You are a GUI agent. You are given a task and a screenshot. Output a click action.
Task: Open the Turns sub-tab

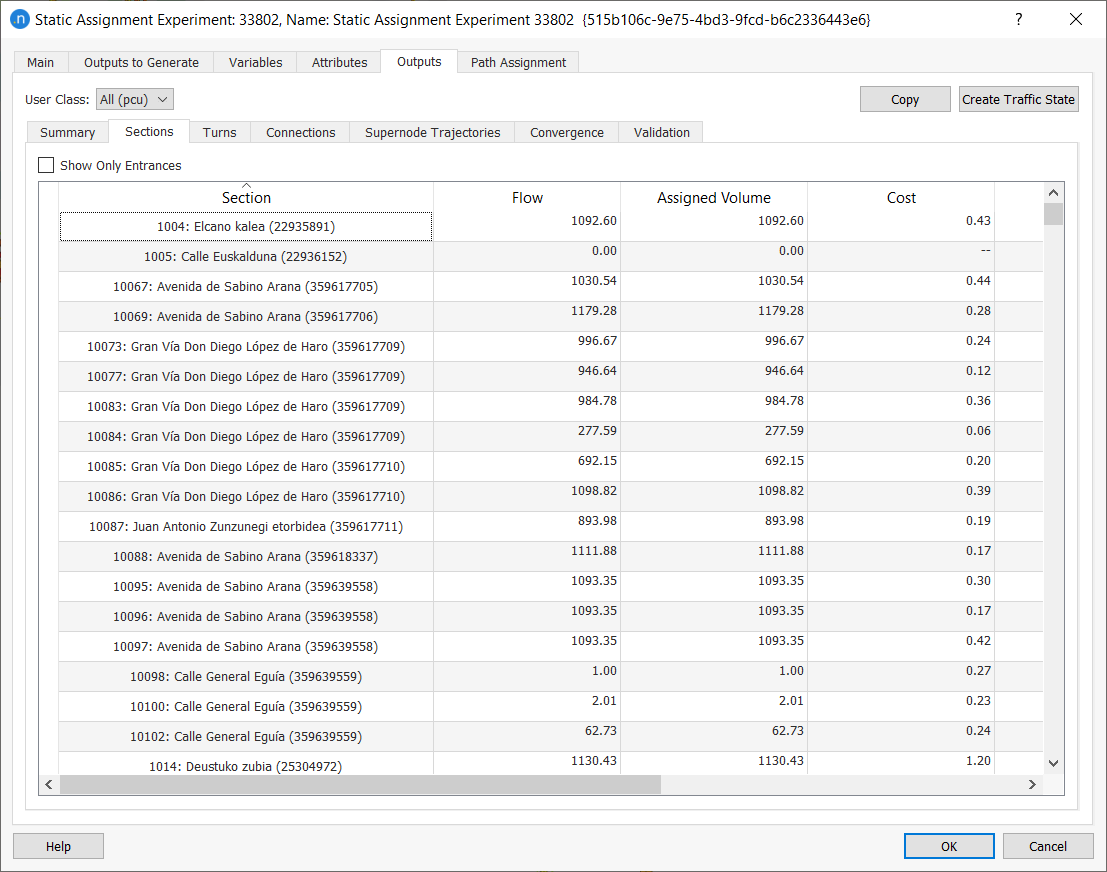(219, 132)
